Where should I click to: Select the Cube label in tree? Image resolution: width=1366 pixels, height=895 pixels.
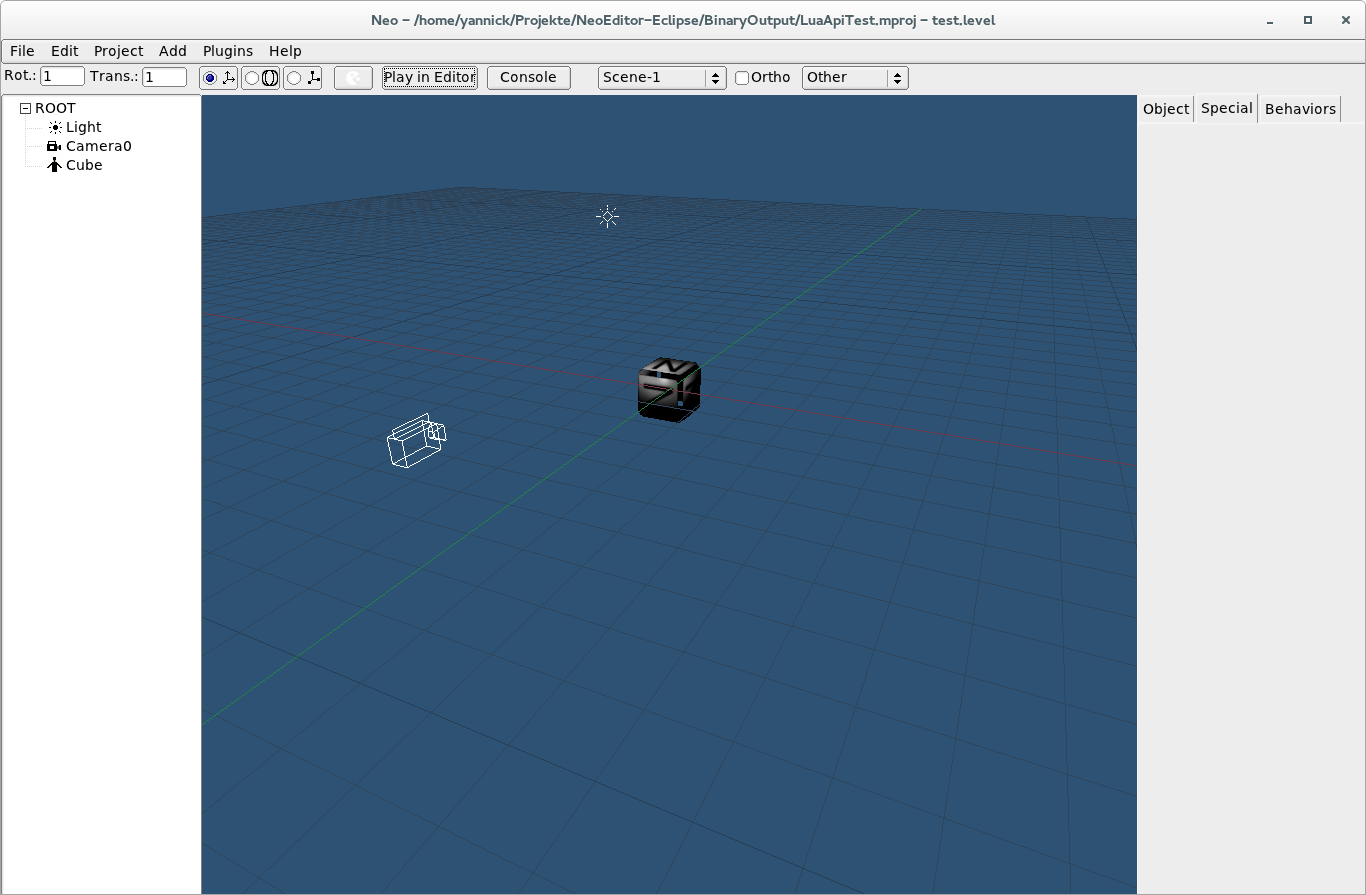tap(84, 165)
